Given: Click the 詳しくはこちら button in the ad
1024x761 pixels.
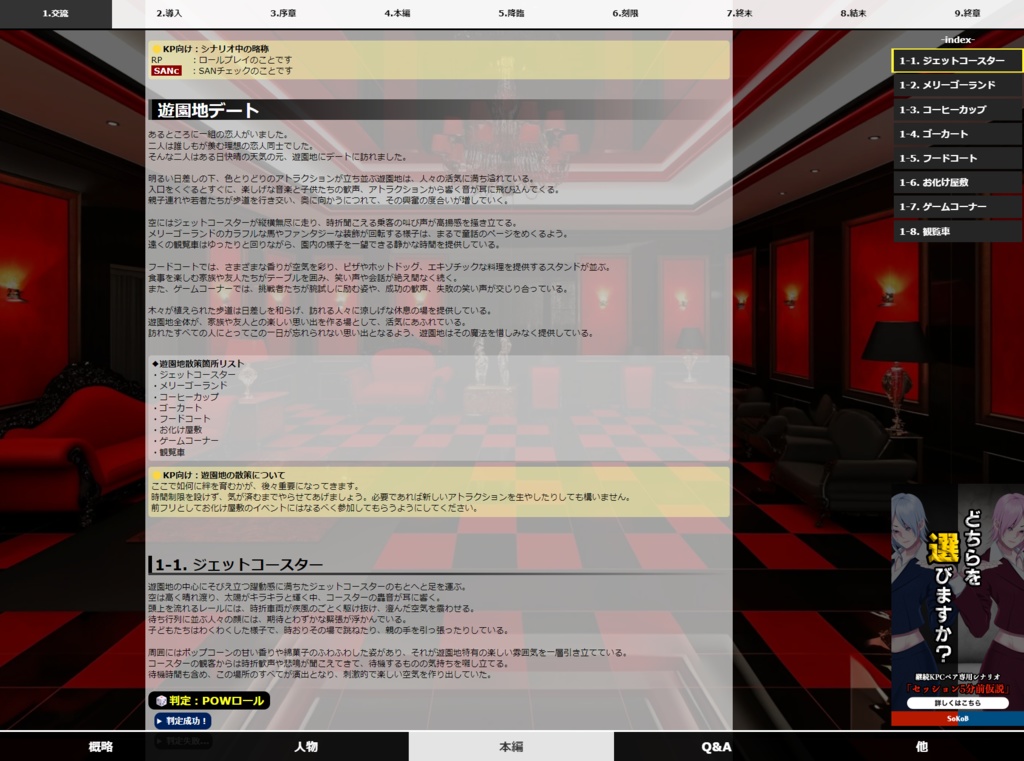Looking at the screenshot, I should pyautogui.click(x=957, y=703).
